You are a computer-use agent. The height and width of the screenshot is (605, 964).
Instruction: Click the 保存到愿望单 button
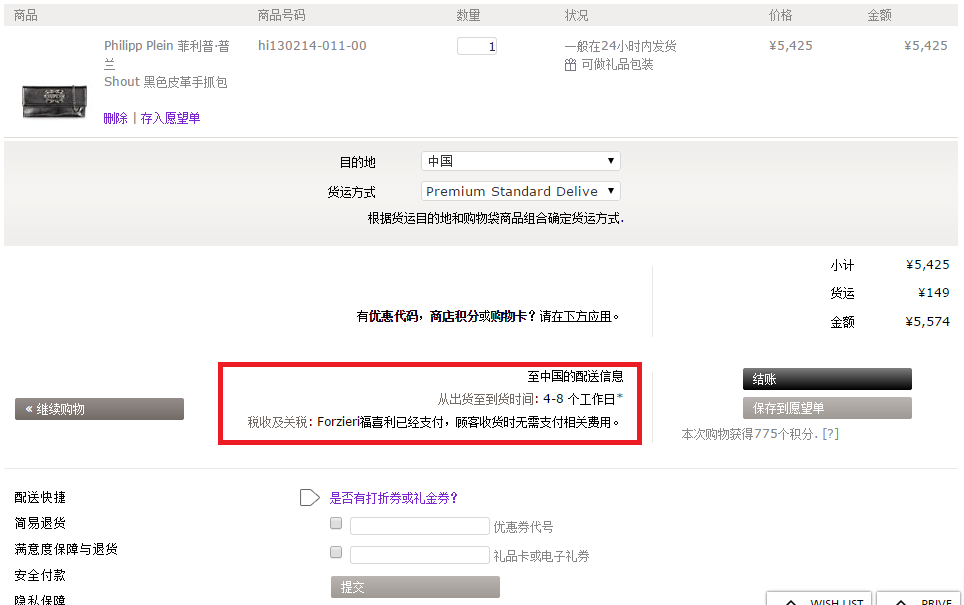(827, 408)
